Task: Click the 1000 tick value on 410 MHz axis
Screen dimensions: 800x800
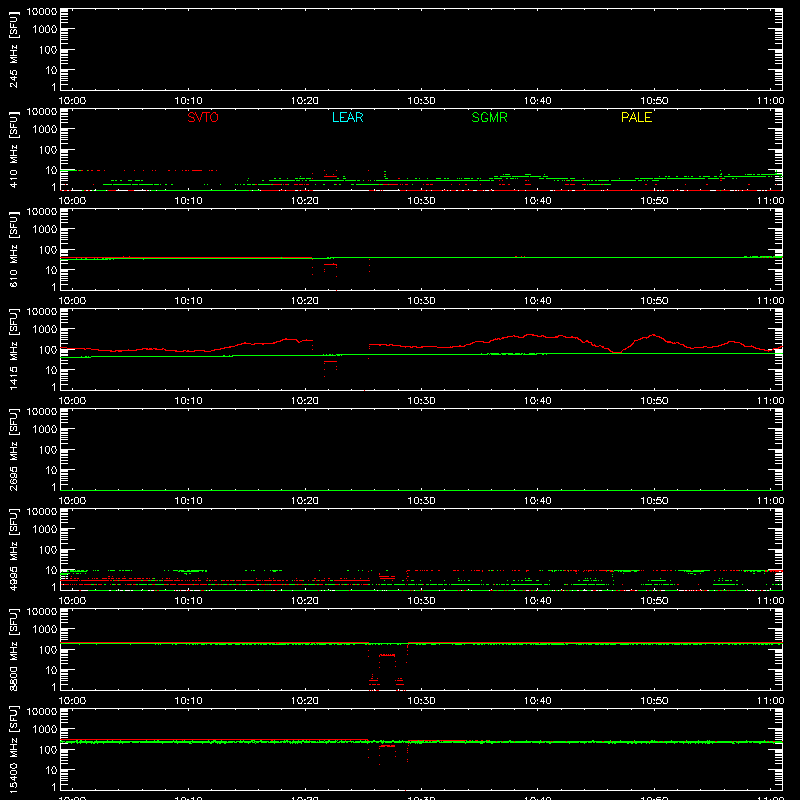Action: pos(45,129)
